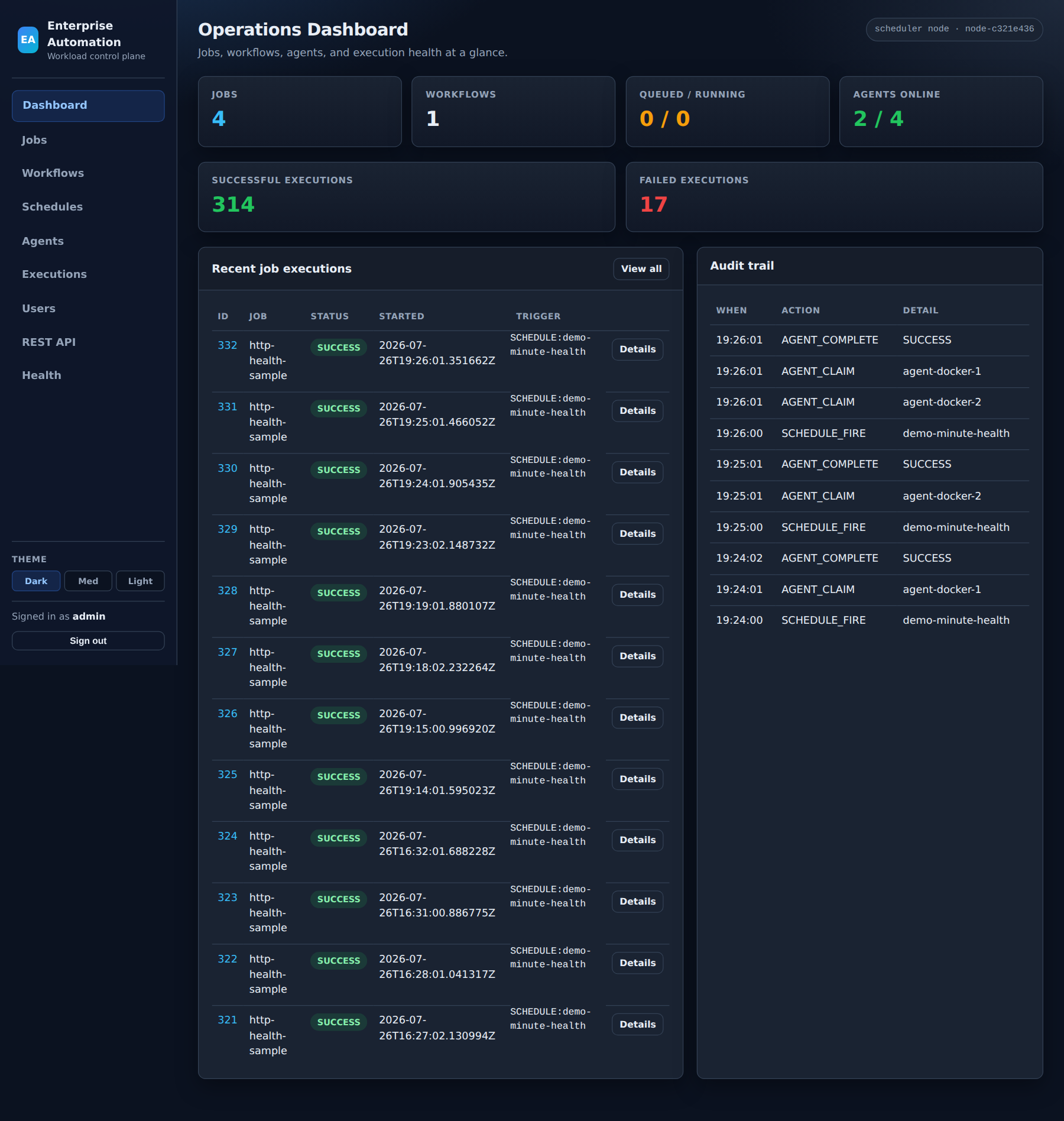The height and width of the screenshot is (1121, 1064).
Task: Open Details for execution 323
Action: [x=637, y=902]
